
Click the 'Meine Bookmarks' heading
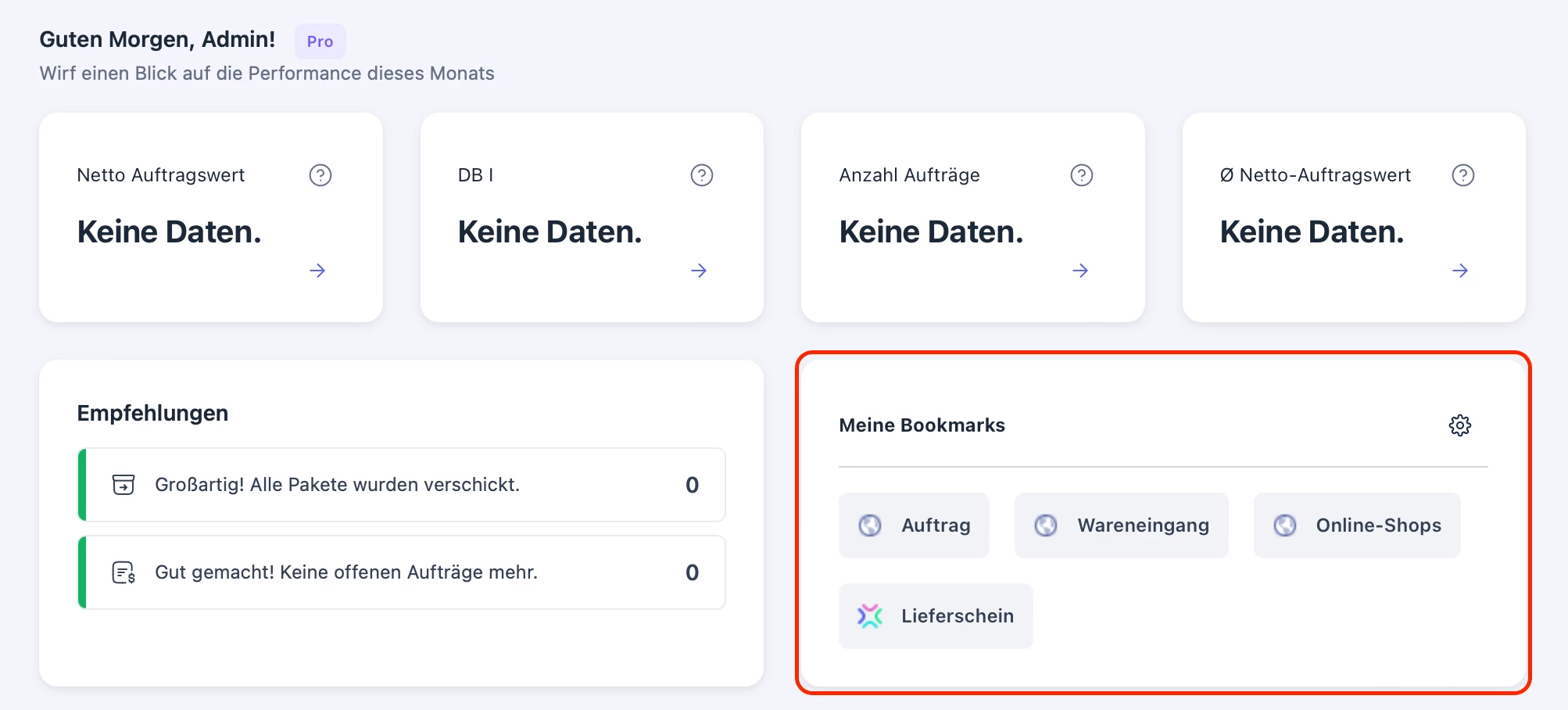coord(922,425)
